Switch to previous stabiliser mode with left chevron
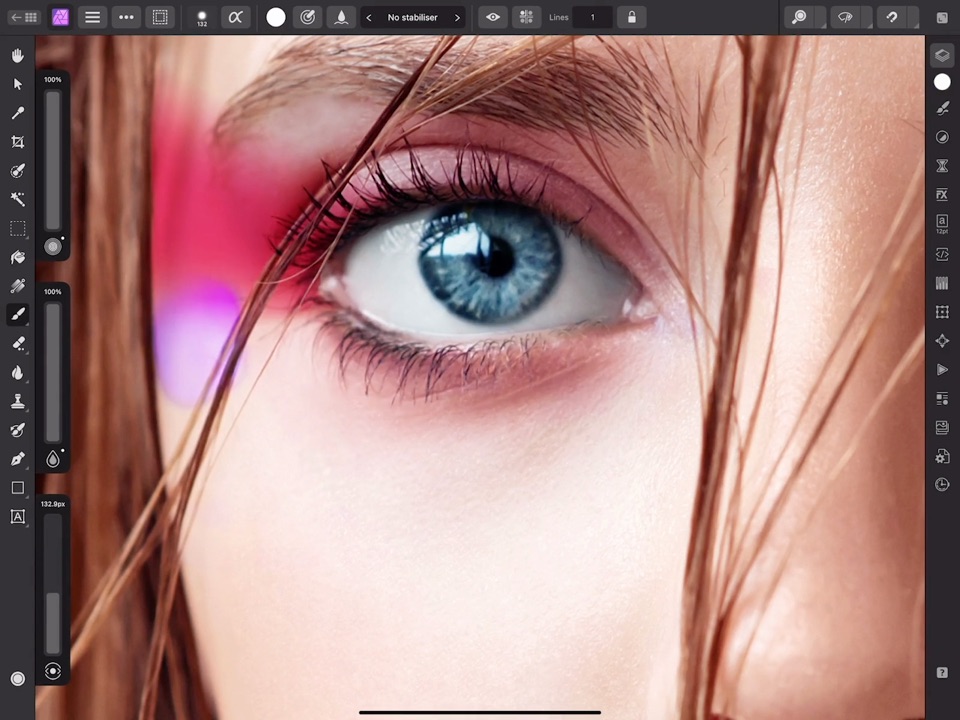 (x=369, y=17)
